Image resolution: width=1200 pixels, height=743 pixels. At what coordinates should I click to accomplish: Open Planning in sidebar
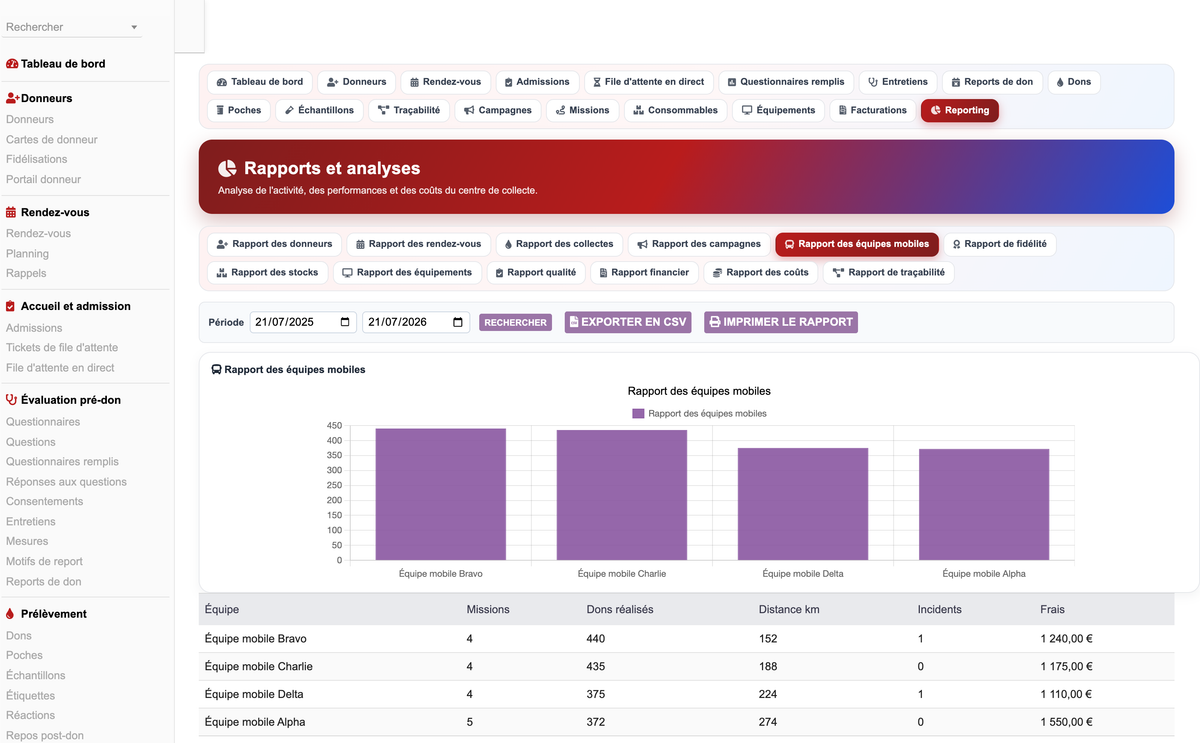pyautogui.click(x=27, y=253)
